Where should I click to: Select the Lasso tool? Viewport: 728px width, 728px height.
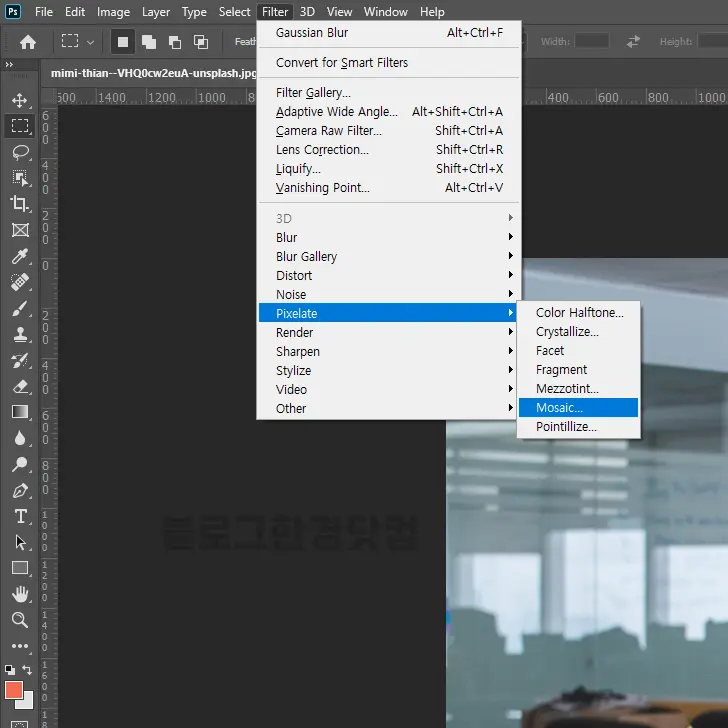pyautogui.click(x=20, y=152)
